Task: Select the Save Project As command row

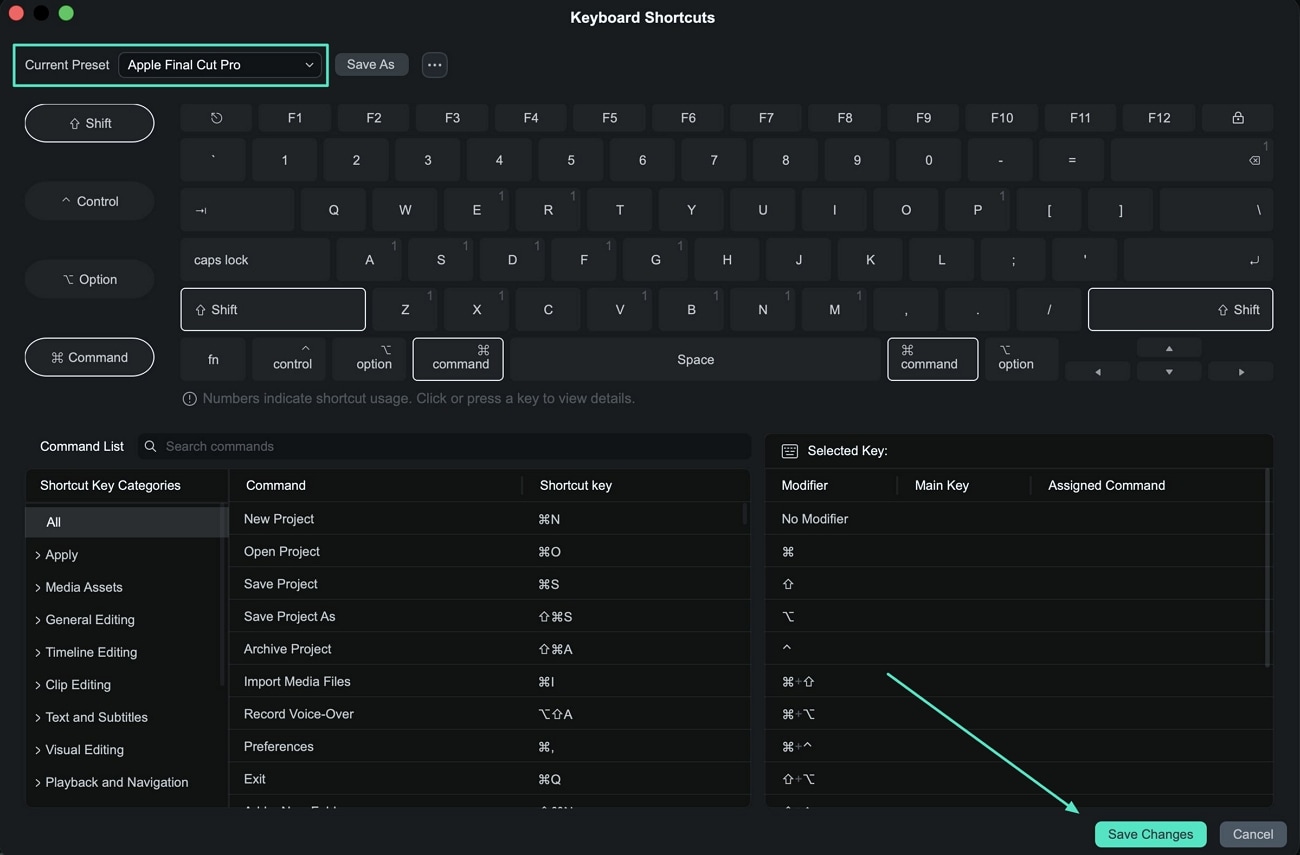Action: coord(489,617)
